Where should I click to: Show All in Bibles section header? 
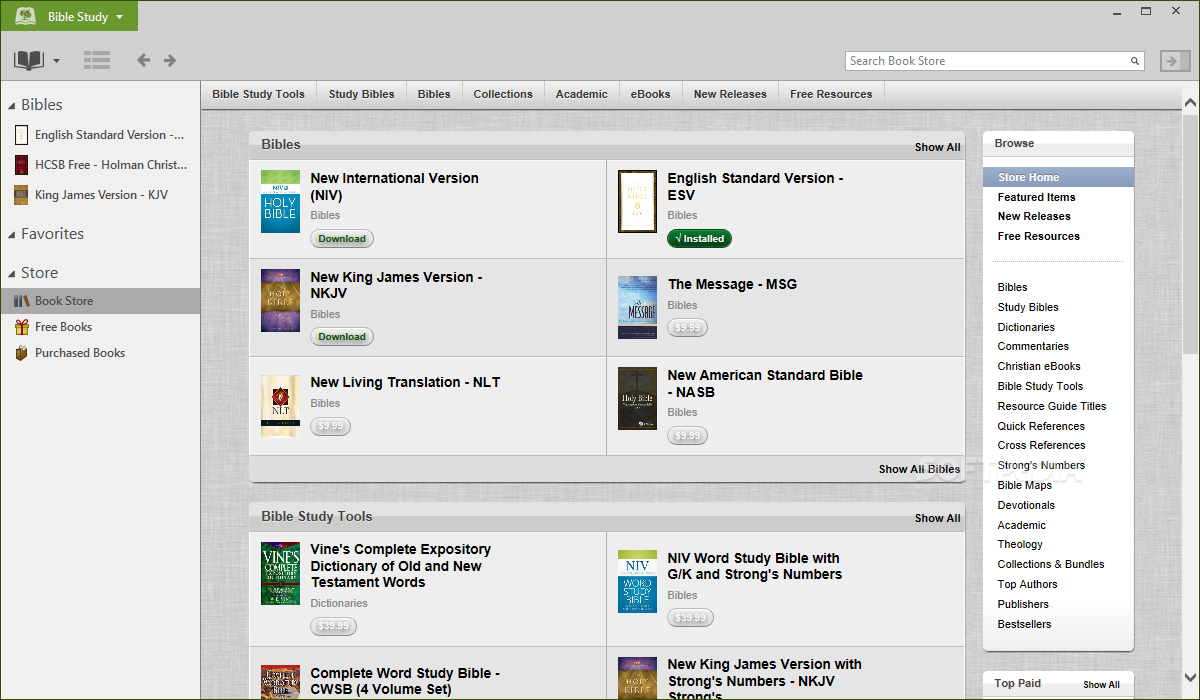(x=937, y=147)
